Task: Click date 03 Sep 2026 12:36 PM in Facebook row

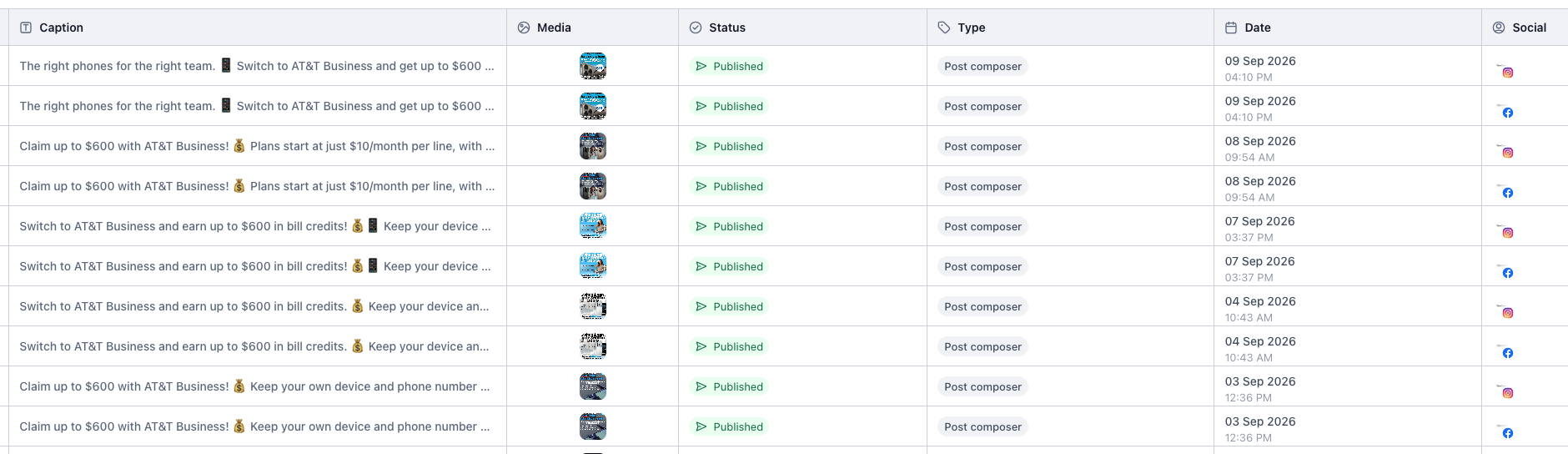Action: (x=1260, y=429)
